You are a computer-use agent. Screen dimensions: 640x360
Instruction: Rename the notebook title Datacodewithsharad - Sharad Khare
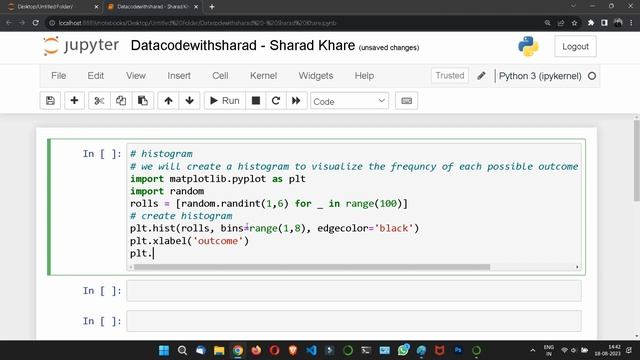point(243,45)
